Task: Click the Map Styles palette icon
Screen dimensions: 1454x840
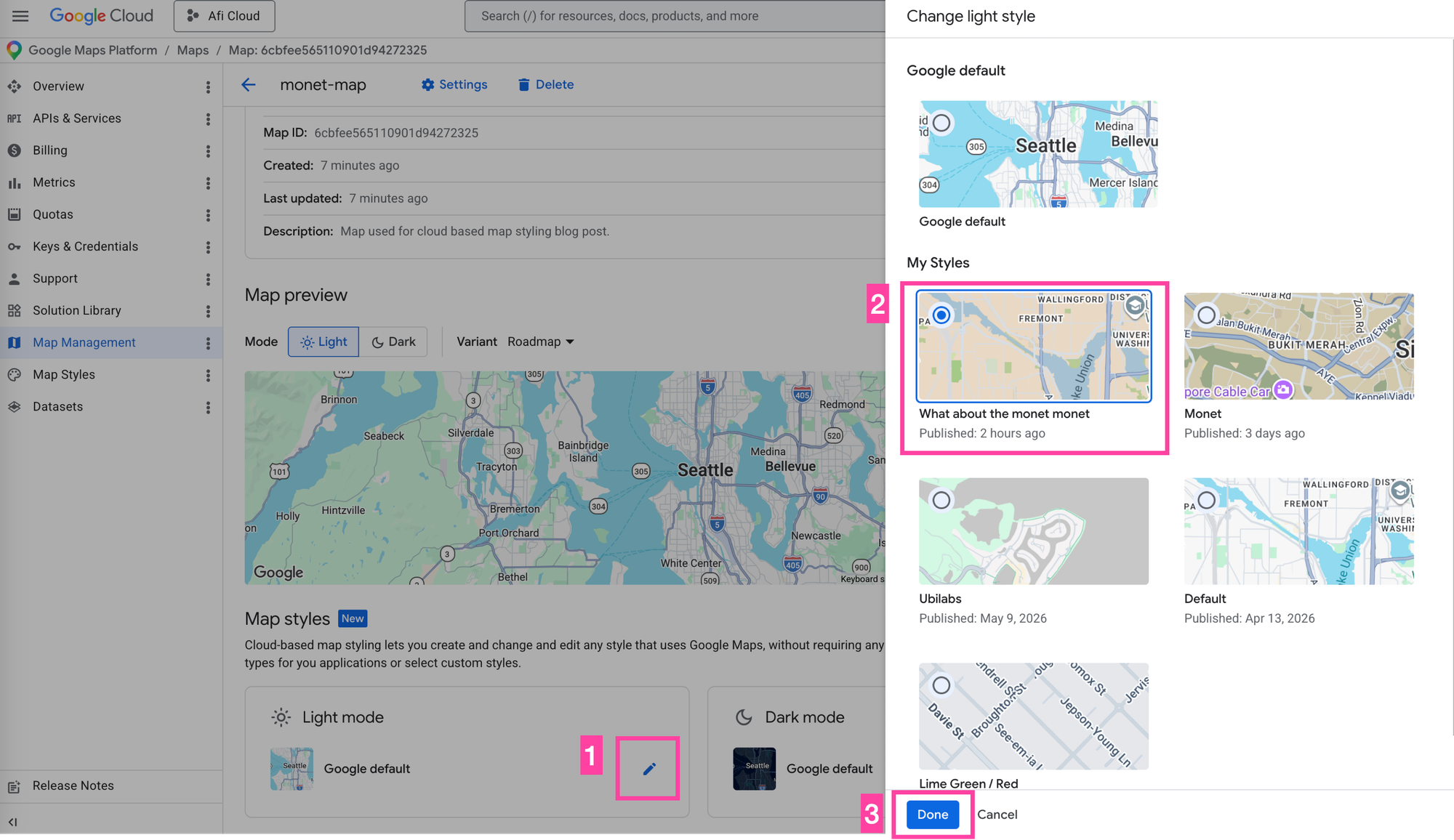Action: [x=15, y=374]
